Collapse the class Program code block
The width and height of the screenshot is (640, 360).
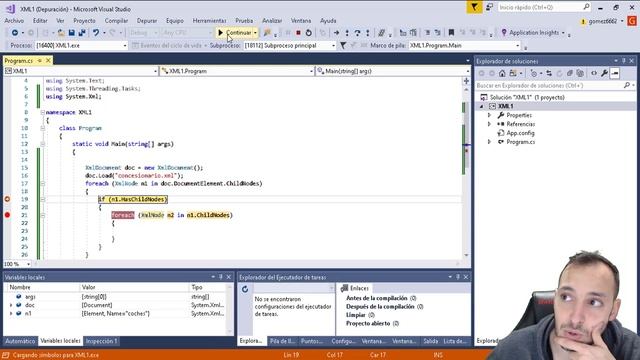coord(42,128)
